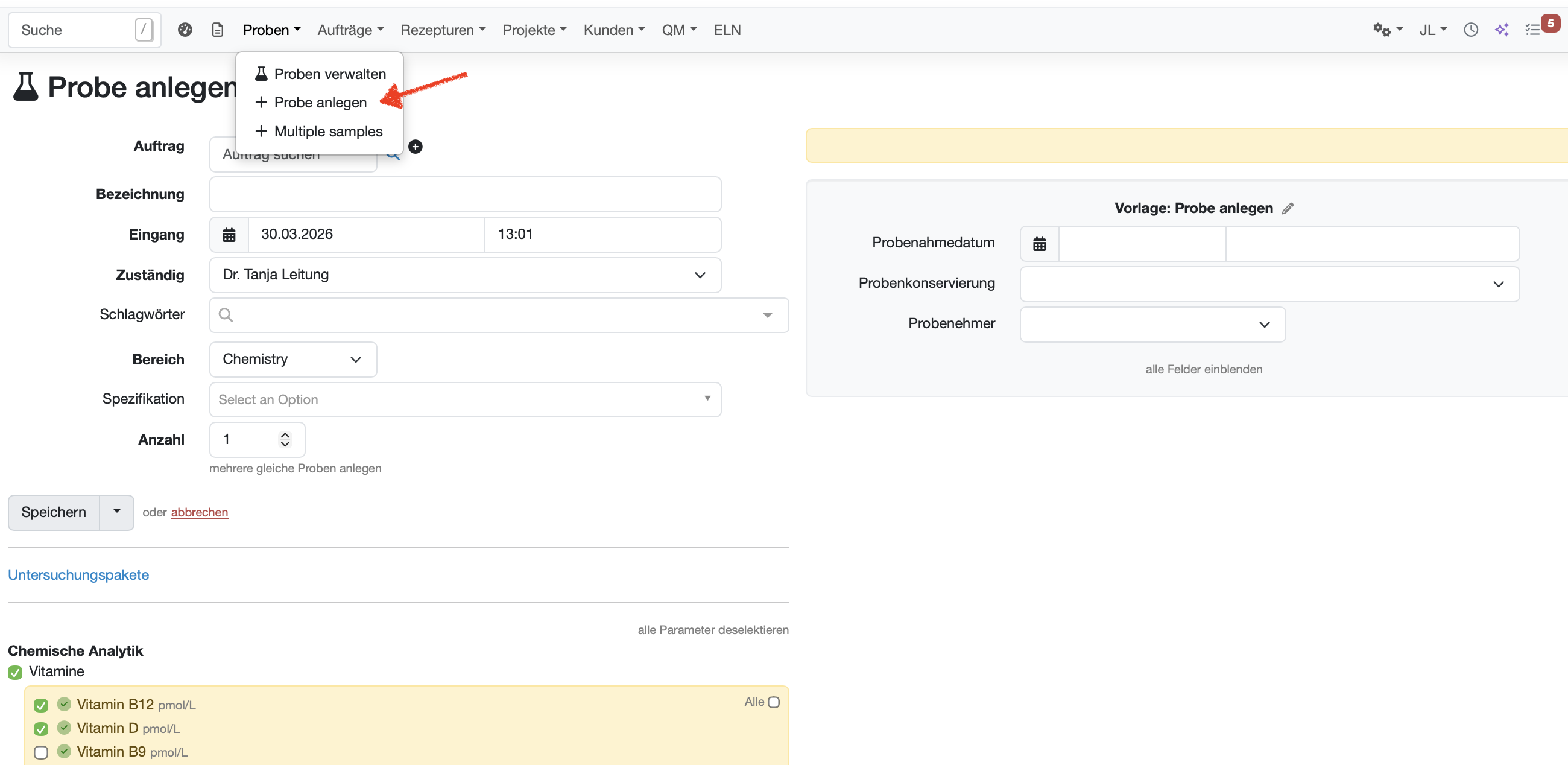The height and width of the screenshot is (765, 1568).
Task: Click the plus icon next to Auftrag
Action: pyautogui.click(x=415, y=147)
